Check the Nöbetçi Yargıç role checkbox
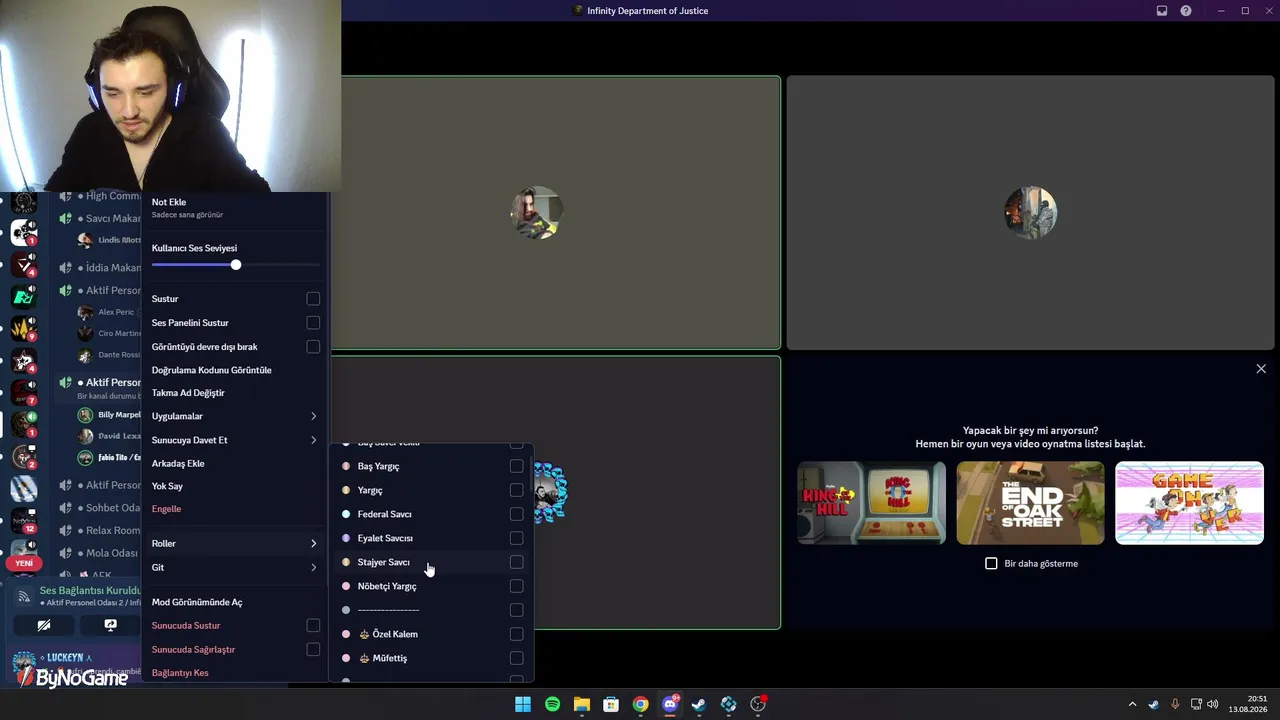The height and width of the screenshot is (720, 1280). point(516,586)
